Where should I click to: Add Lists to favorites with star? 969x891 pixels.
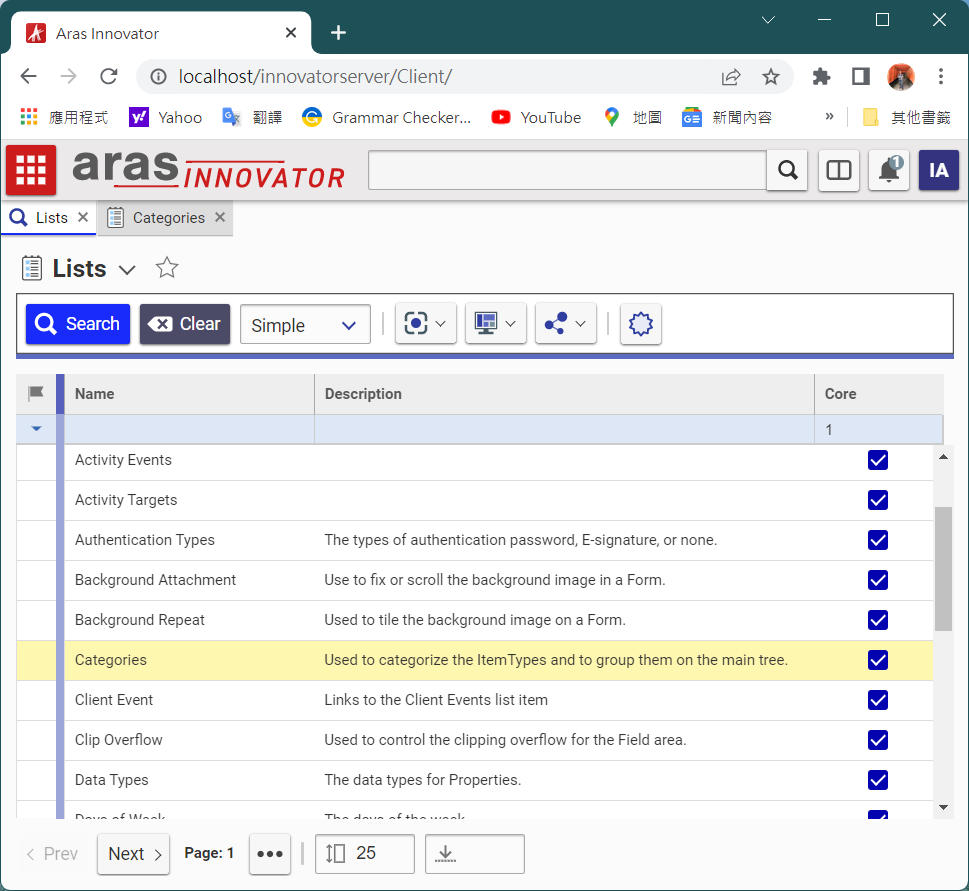click(x=167, y=268)
